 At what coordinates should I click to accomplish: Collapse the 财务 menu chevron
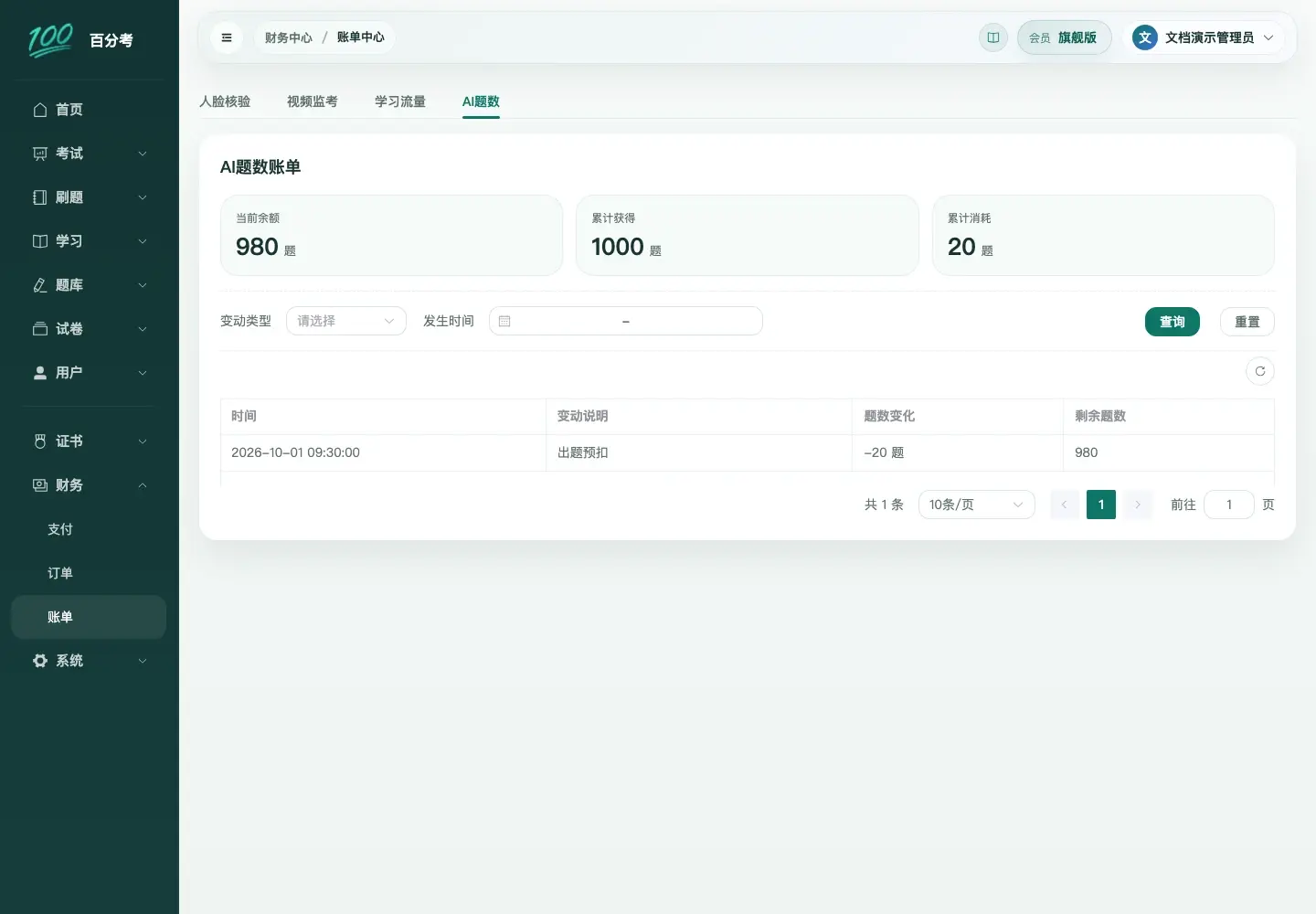point(143,485)
